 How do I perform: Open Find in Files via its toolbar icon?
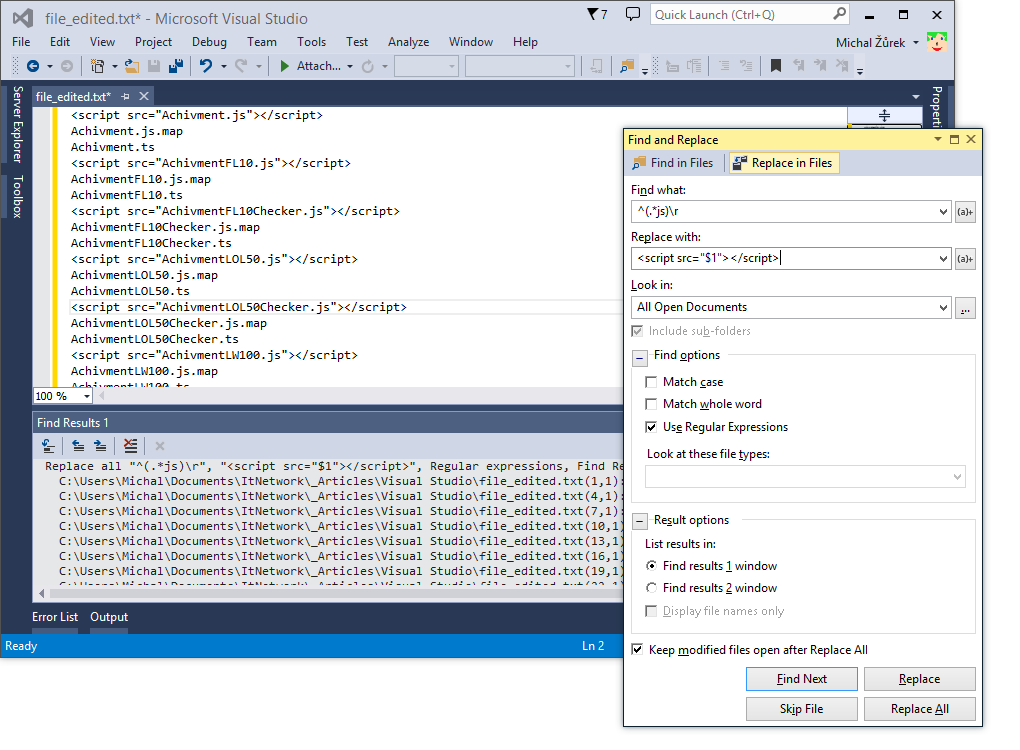pyautogui.click(x=628, y=67)
